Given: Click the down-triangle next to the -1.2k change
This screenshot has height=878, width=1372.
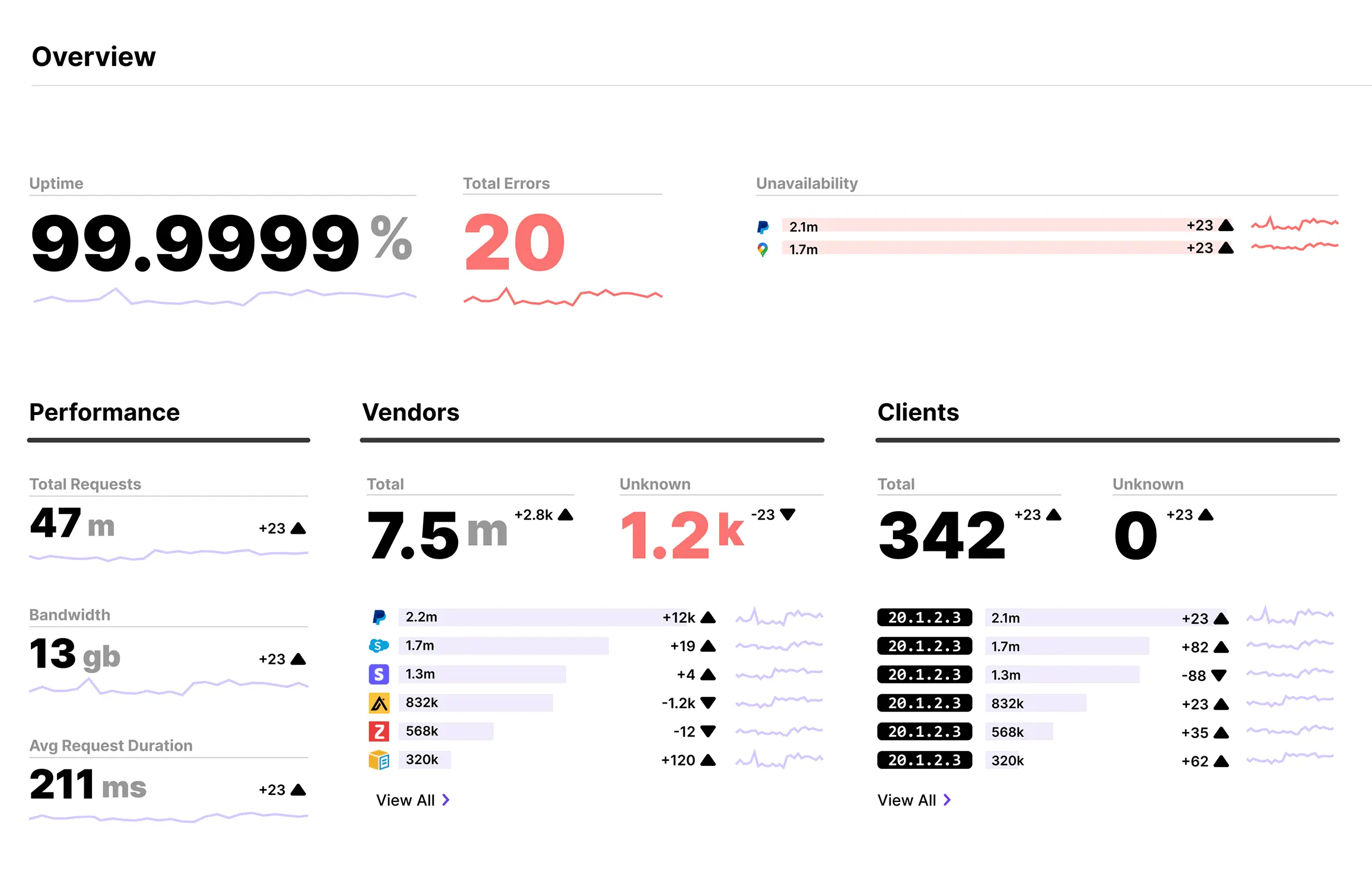Looking at the screenshot, I should pos(707,703).
